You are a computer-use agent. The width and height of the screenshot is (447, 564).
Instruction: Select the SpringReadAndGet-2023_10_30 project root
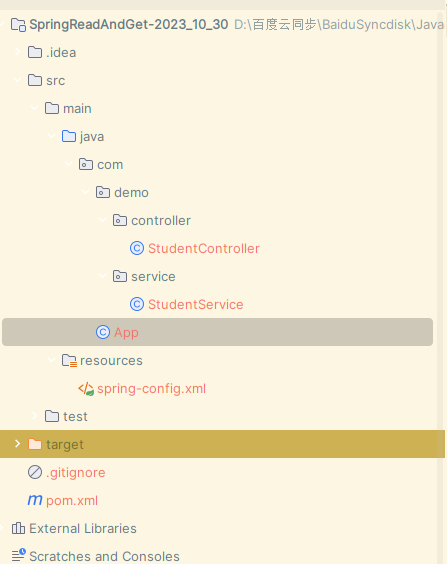pos(129,24)
